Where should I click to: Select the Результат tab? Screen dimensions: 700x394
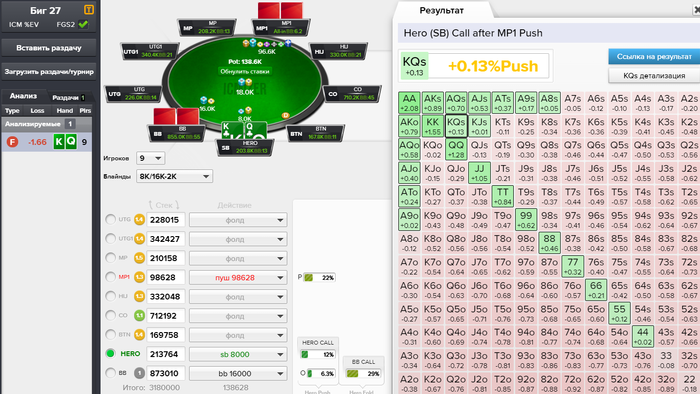tap(442, 10)
